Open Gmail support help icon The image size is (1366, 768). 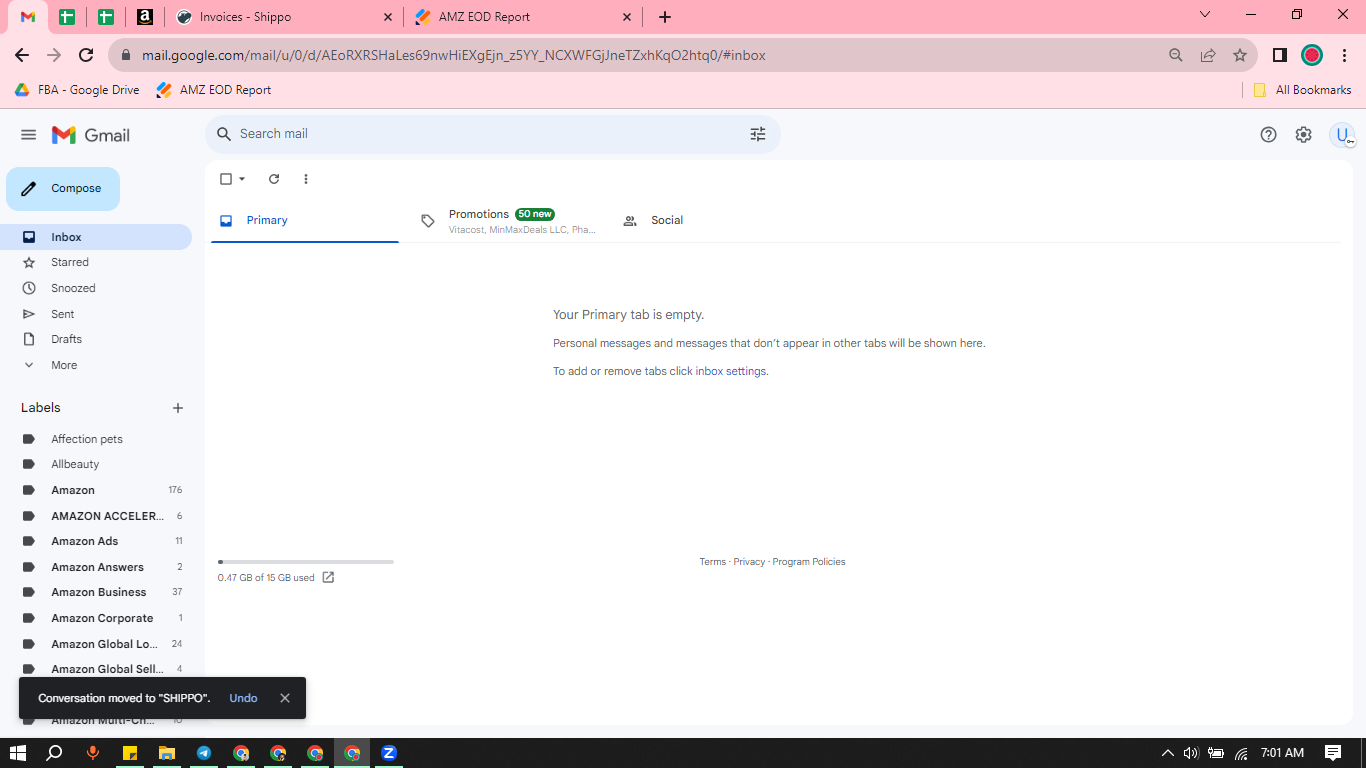click(1268, 135)
